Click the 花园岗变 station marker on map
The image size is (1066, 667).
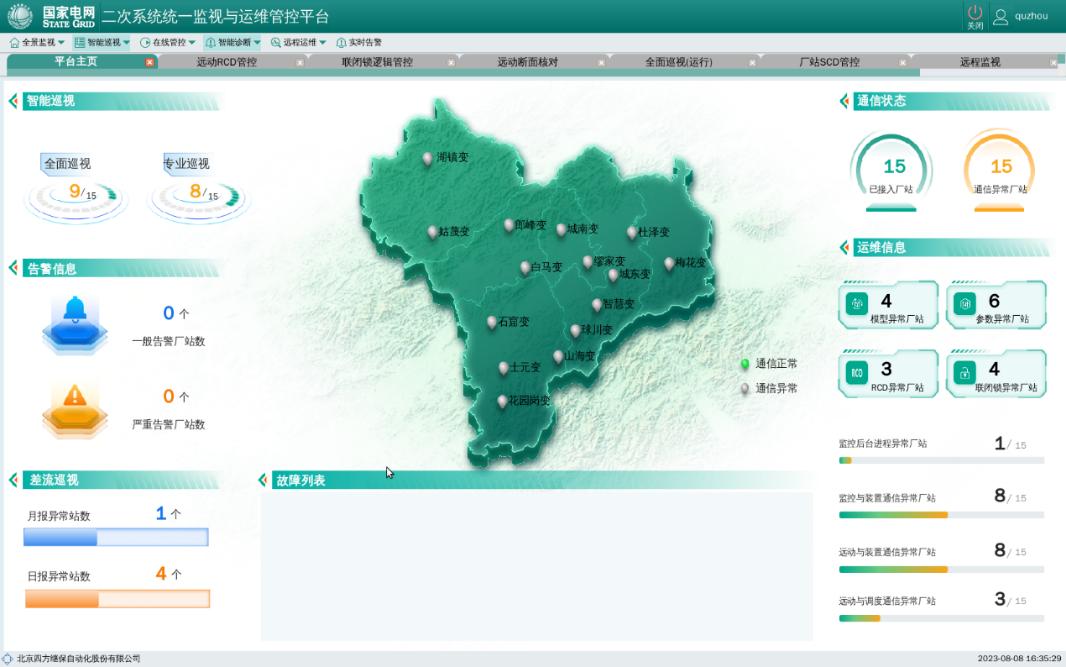point(502,401)
